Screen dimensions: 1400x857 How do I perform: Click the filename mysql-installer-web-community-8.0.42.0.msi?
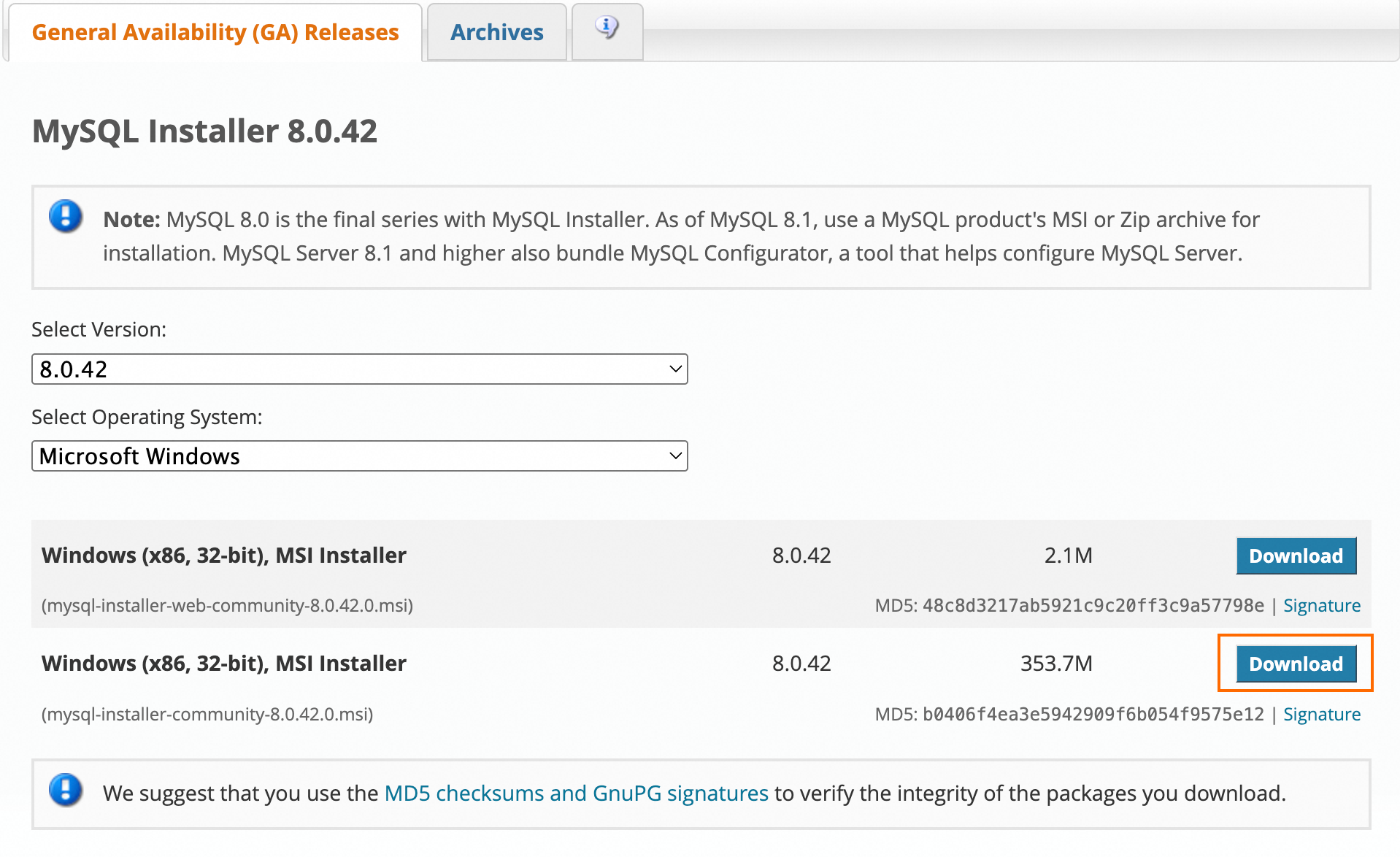tap(227, 606)
